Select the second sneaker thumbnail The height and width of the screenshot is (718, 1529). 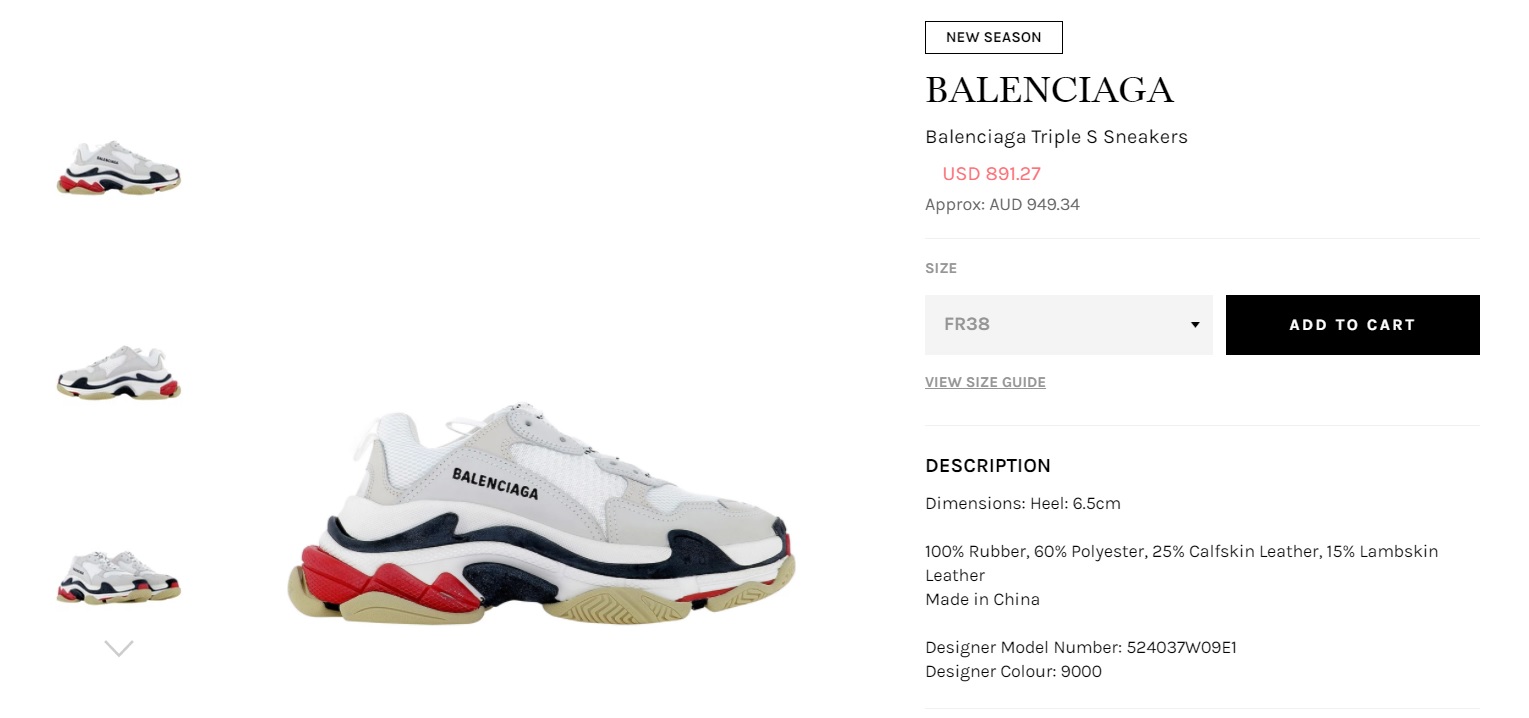pos(119,372)
